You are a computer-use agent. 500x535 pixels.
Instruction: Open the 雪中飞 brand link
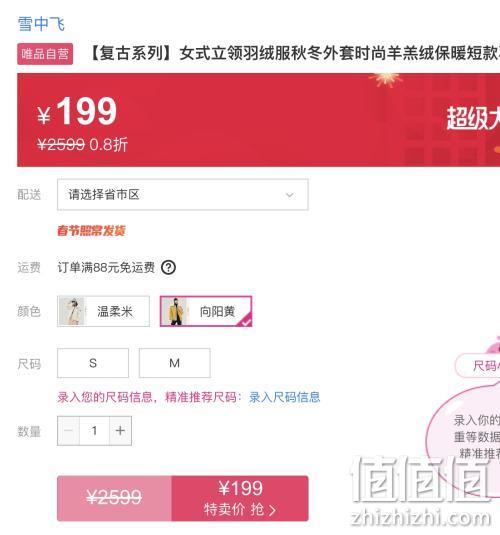click(41, 24)
